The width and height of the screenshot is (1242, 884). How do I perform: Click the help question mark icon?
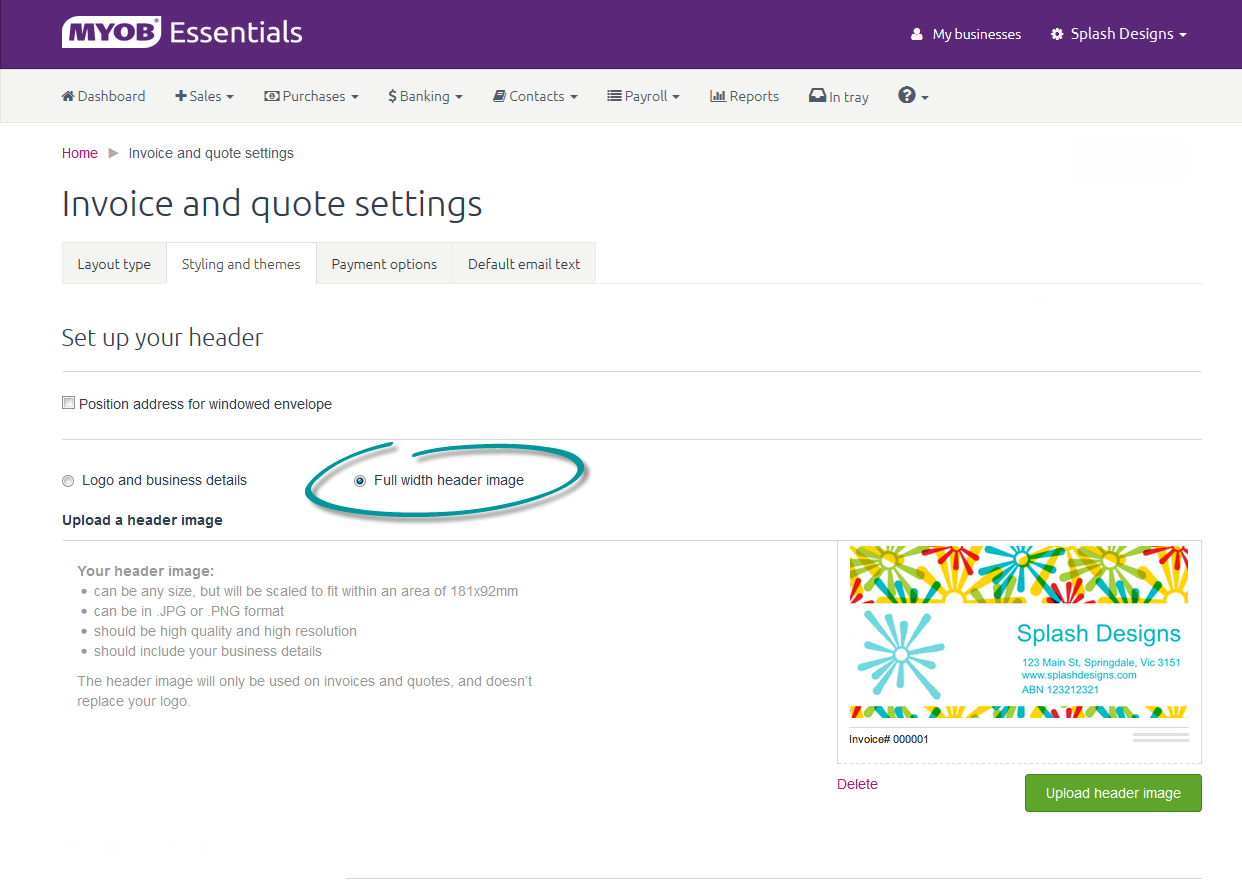tap(907, 95)
